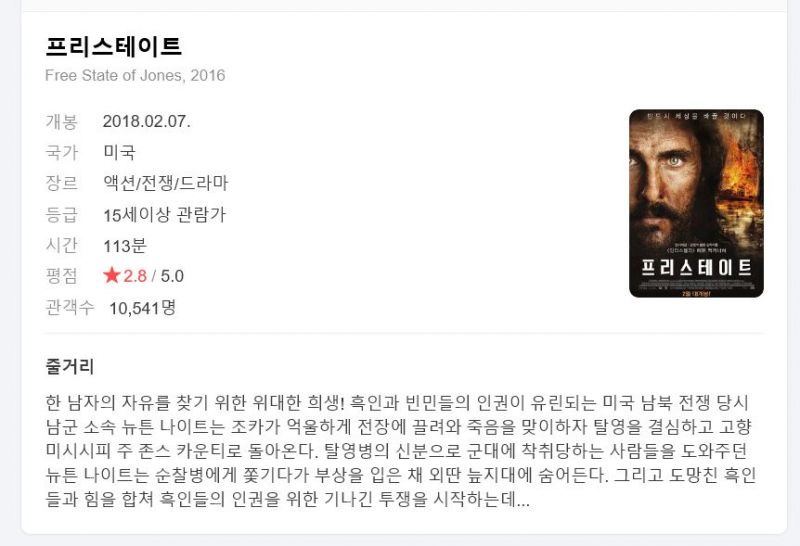
Task: Click the 등급 label
Action: tap(62, 215)
